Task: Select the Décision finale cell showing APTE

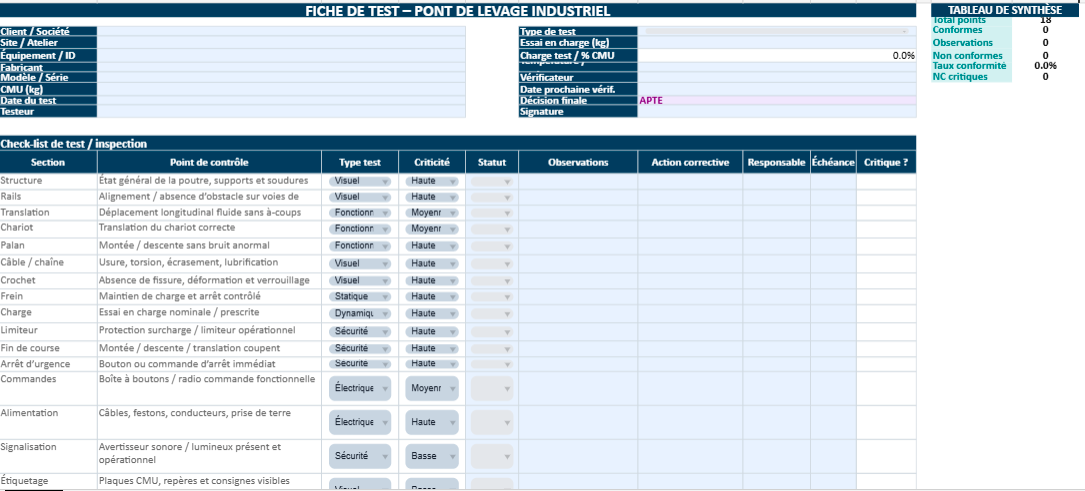Action: (777, 100)
